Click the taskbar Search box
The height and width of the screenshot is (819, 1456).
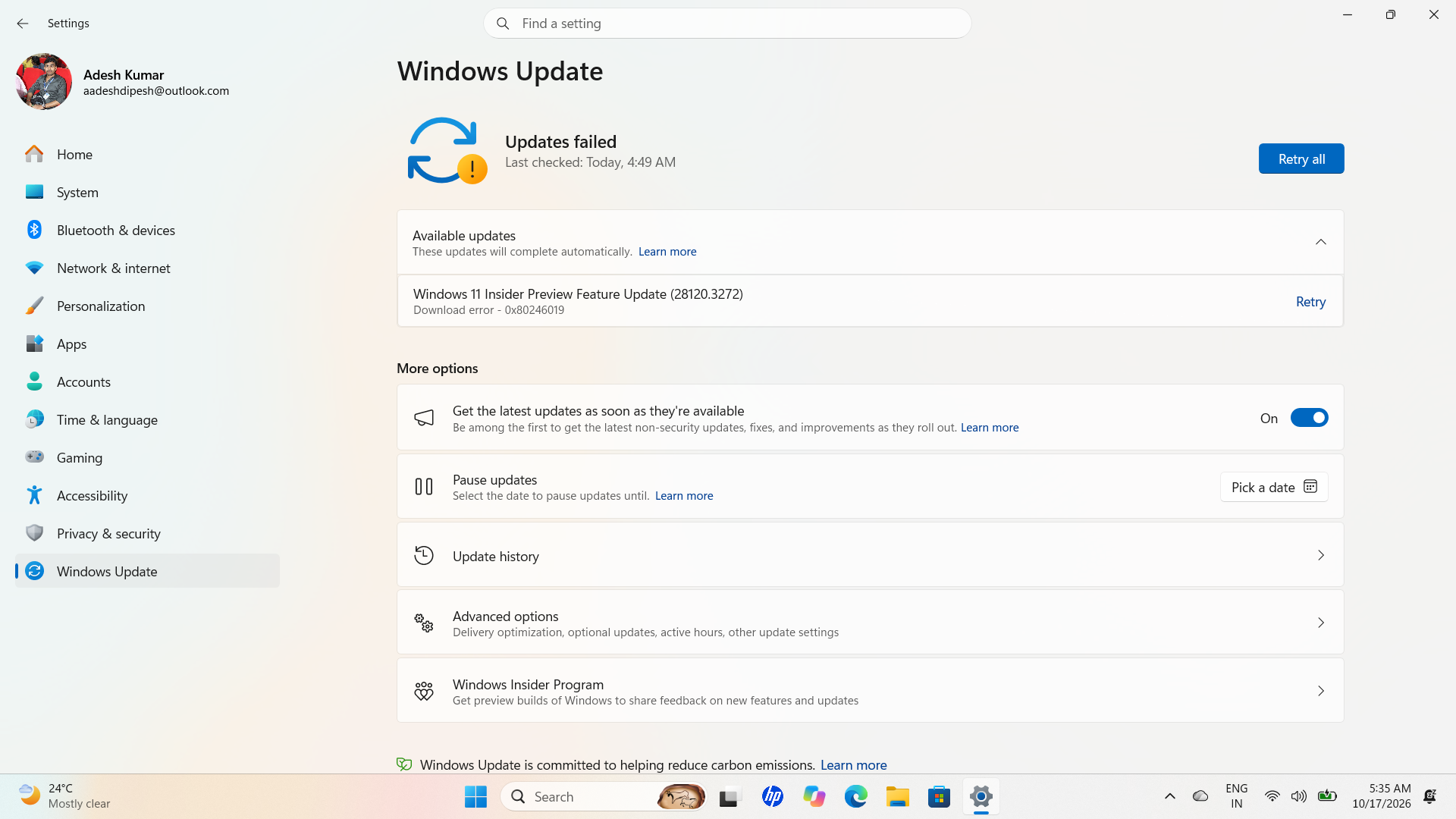tap(604, 797)
